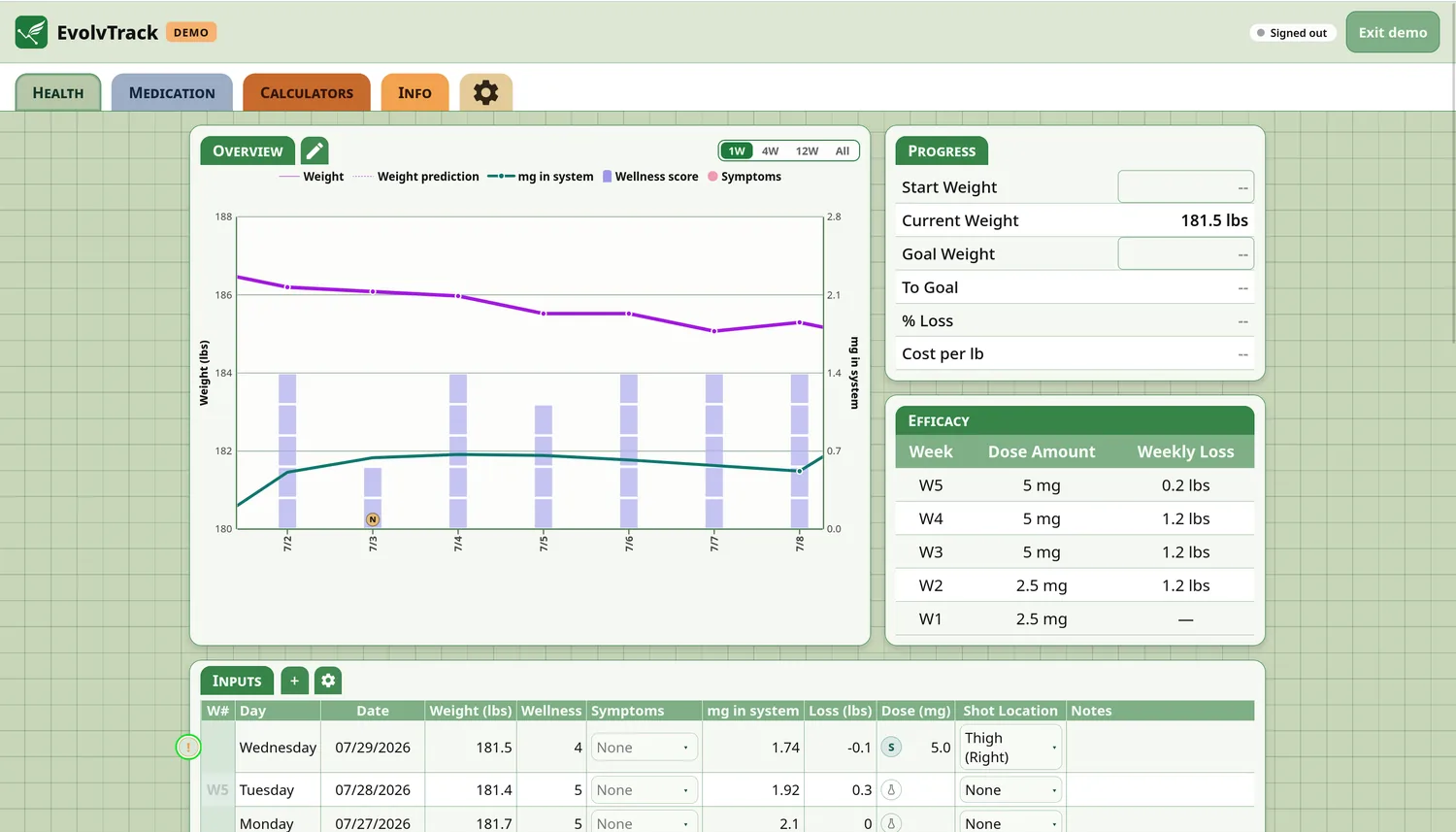Click the mg in system value 1.74
This screenshot has width=1456, height=832.
click(x=785, y=747)
